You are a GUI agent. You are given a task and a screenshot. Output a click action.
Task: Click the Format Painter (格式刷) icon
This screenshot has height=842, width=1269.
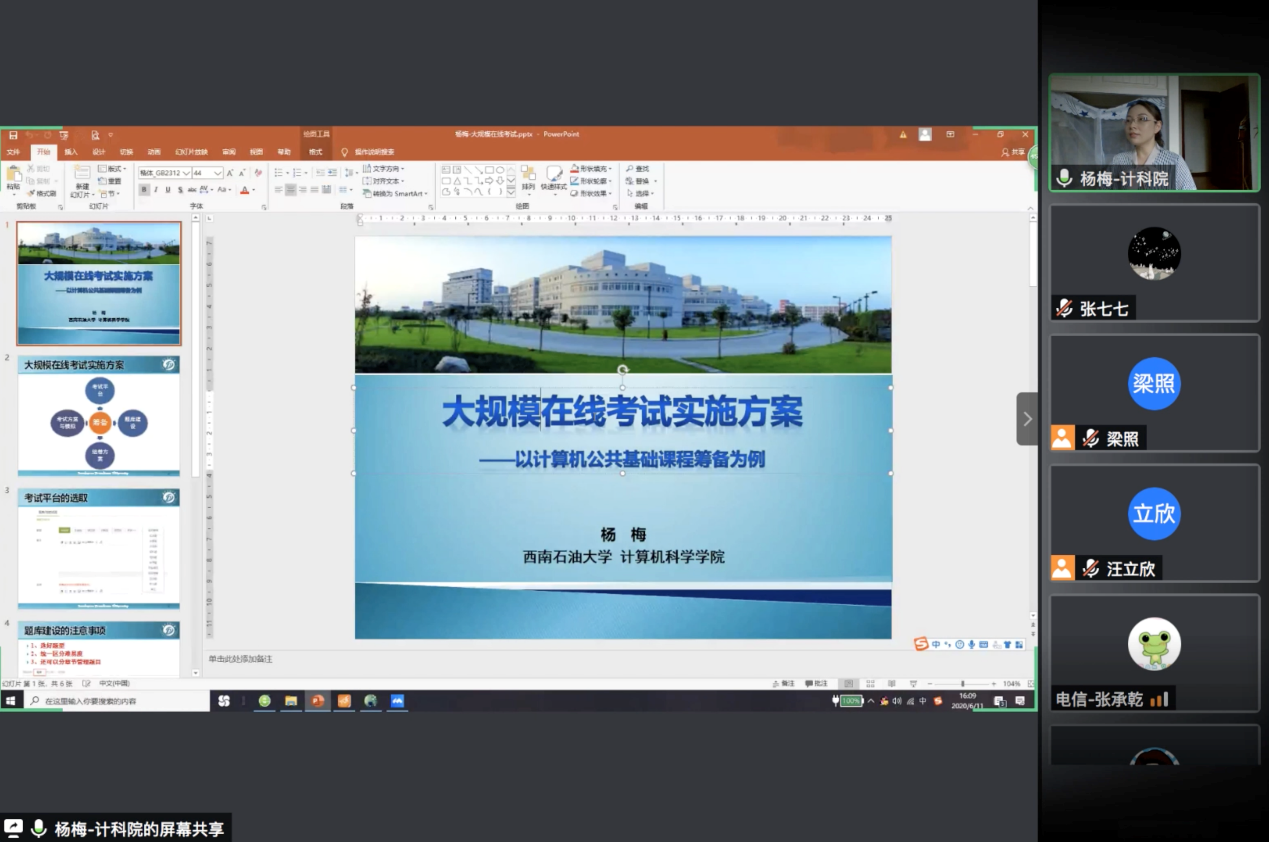tap(42, 193)
